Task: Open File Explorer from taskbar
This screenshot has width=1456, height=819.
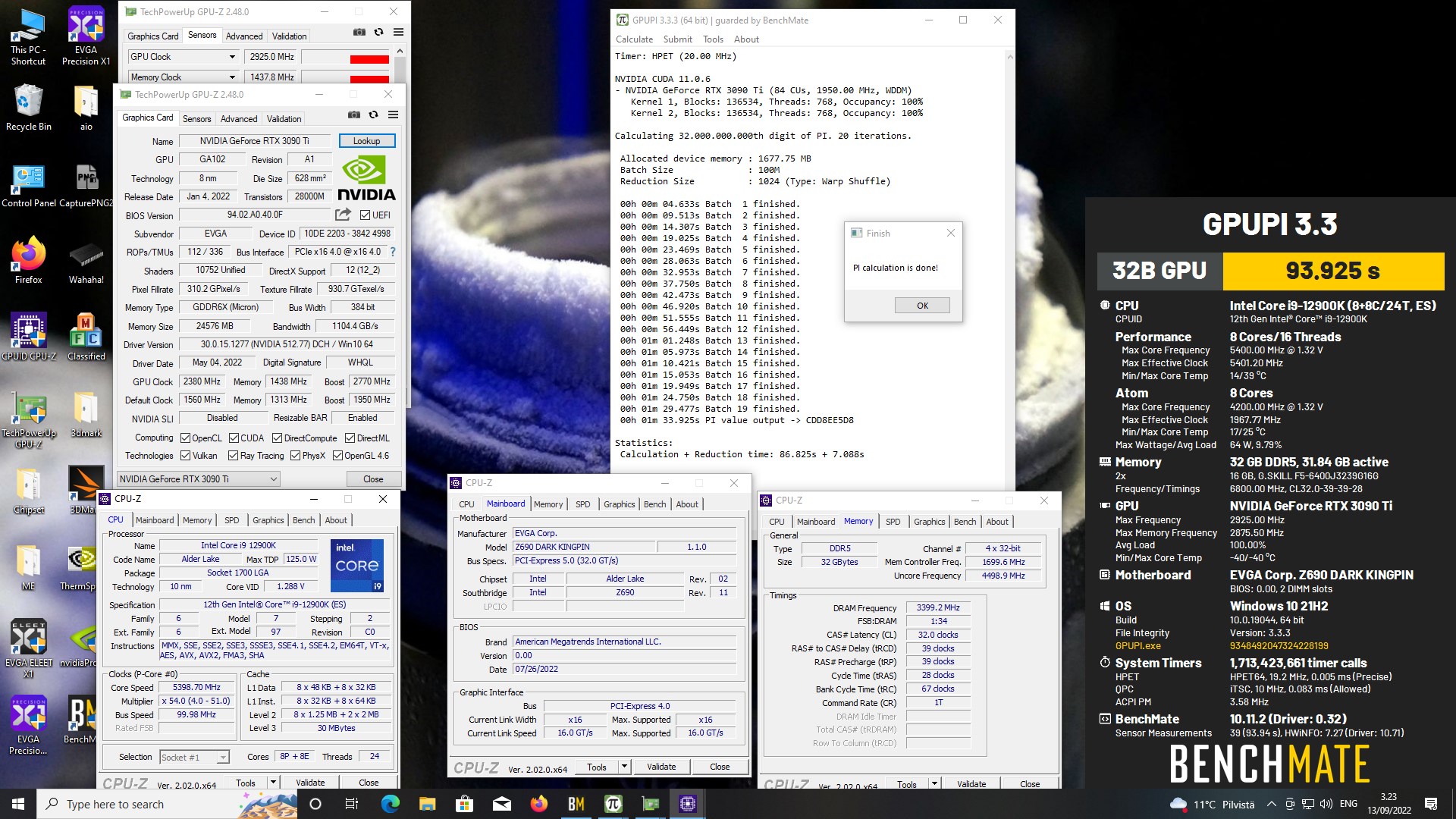Action: (x=427, y=804)
